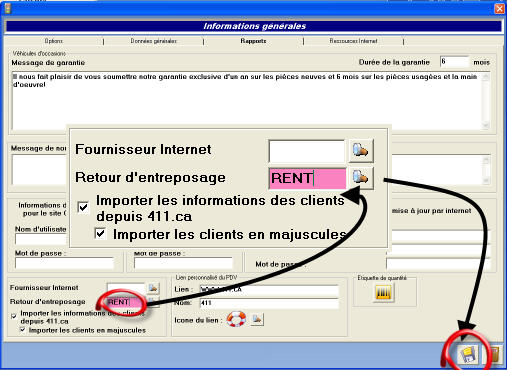The image size is (507, 370).
Task: Select the Ressources Internet tab
Action: (353, 41)
